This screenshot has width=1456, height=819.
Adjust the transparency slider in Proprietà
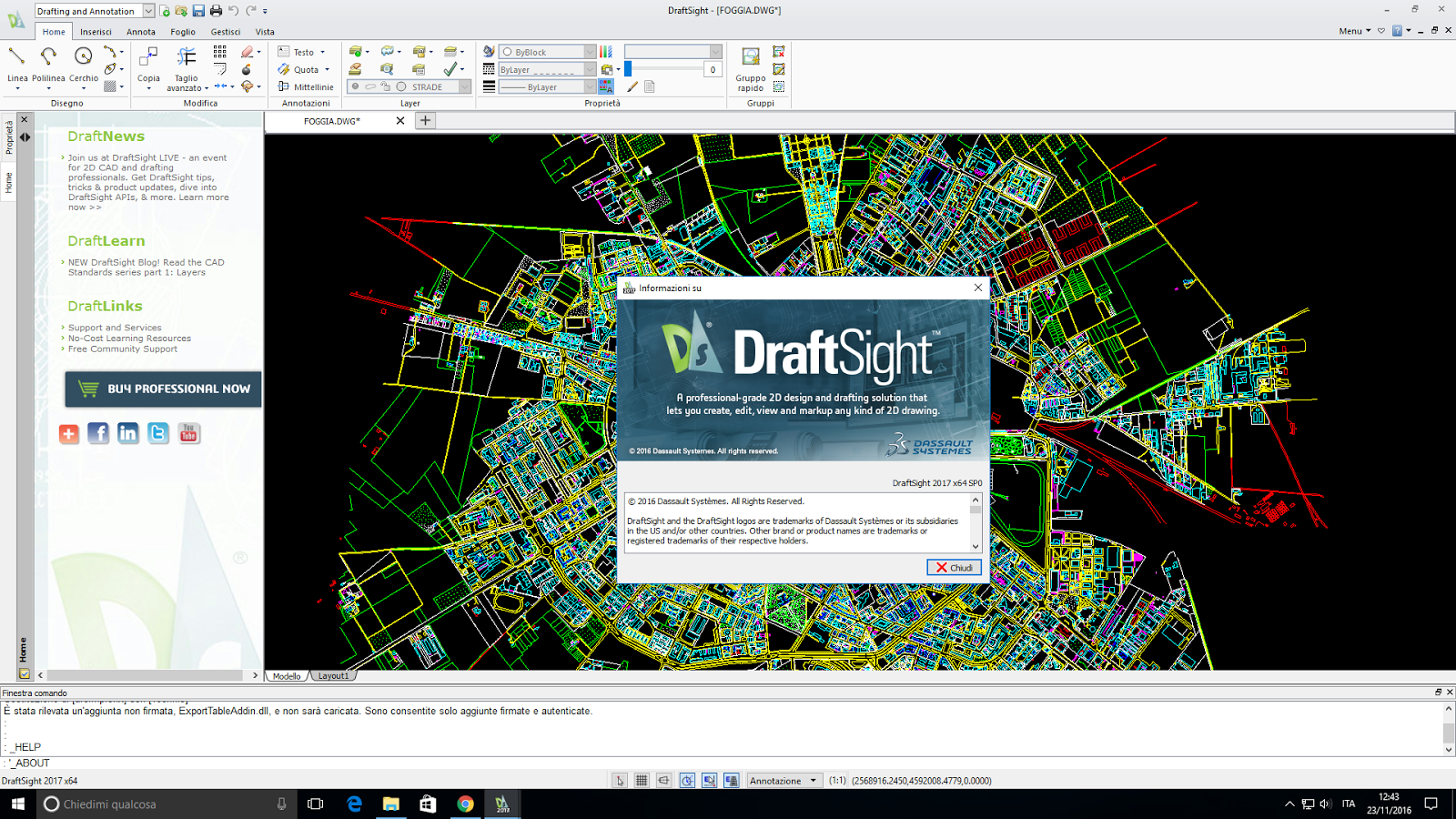point(629,69)
